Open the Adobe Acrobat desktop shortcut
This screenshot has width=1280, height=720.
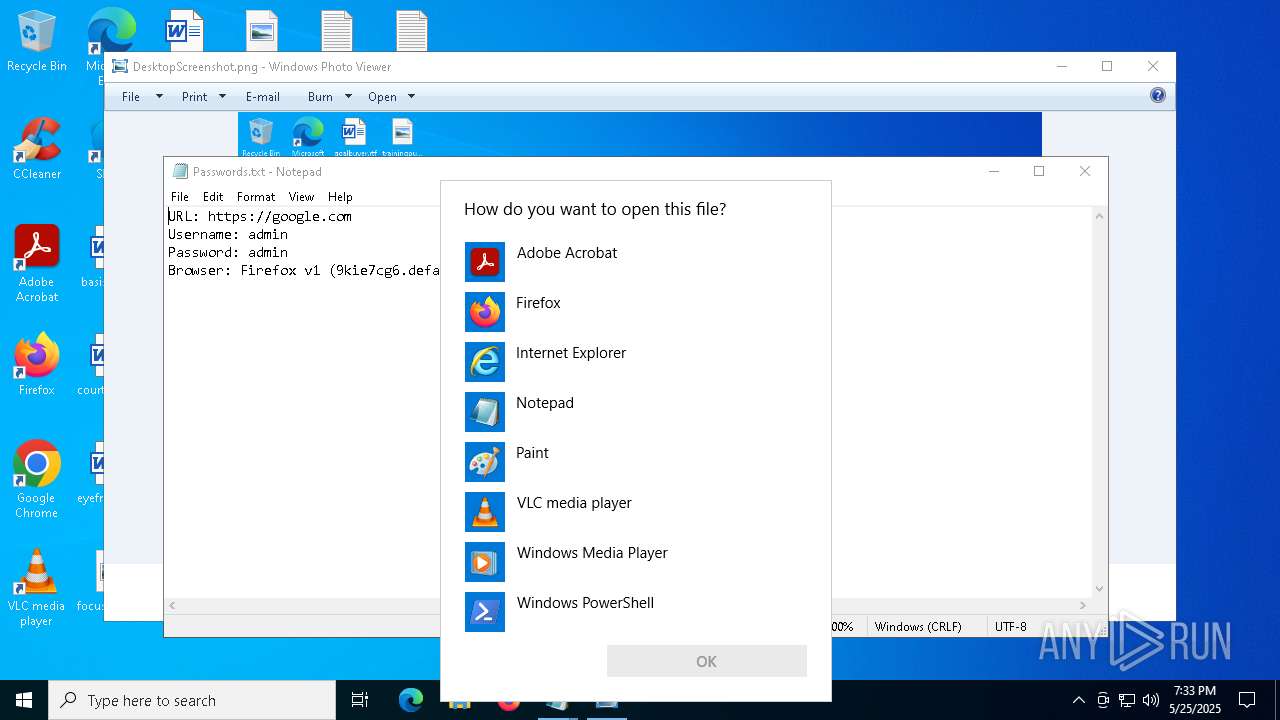point(36,264)
